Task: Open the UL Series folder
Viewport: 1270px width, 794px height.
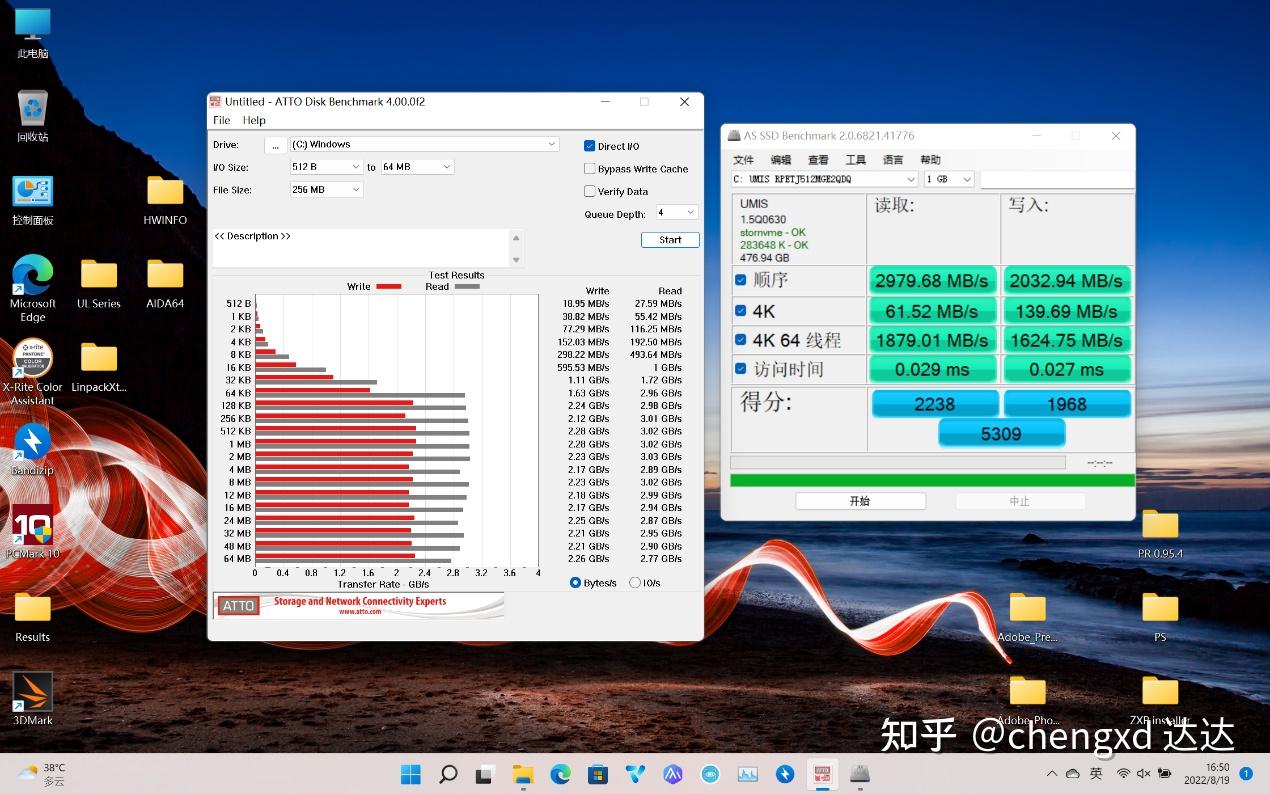Action: 99,283
